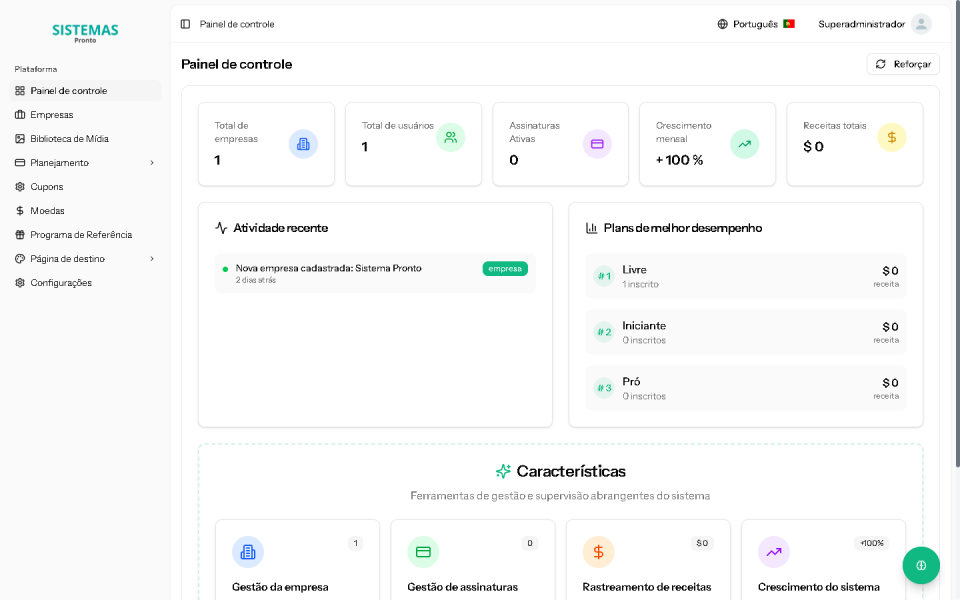Open Empresas in the sidebar
960x600 pixels.
coord(52,115)
